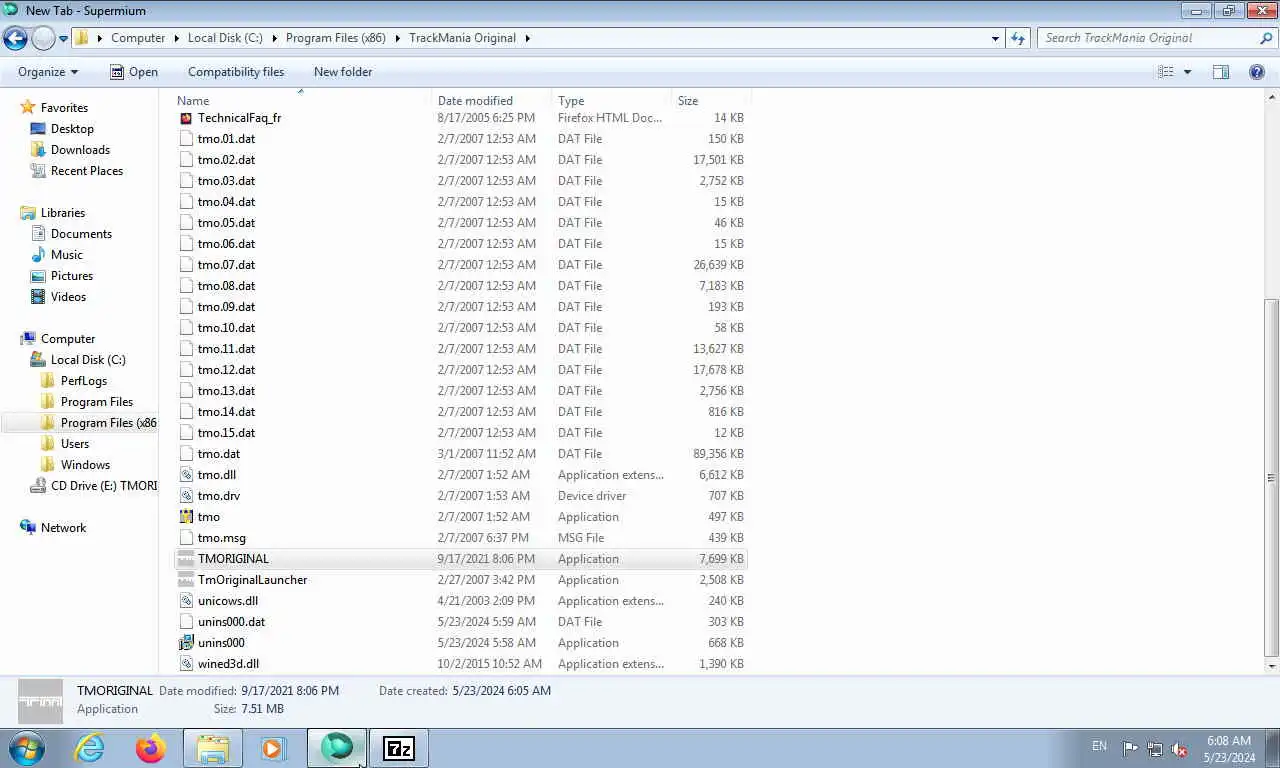The height and width of the screenshot is (768, 1280).
Task: Click inside Search TrackMania Original field
Action: click(1147, 38)
